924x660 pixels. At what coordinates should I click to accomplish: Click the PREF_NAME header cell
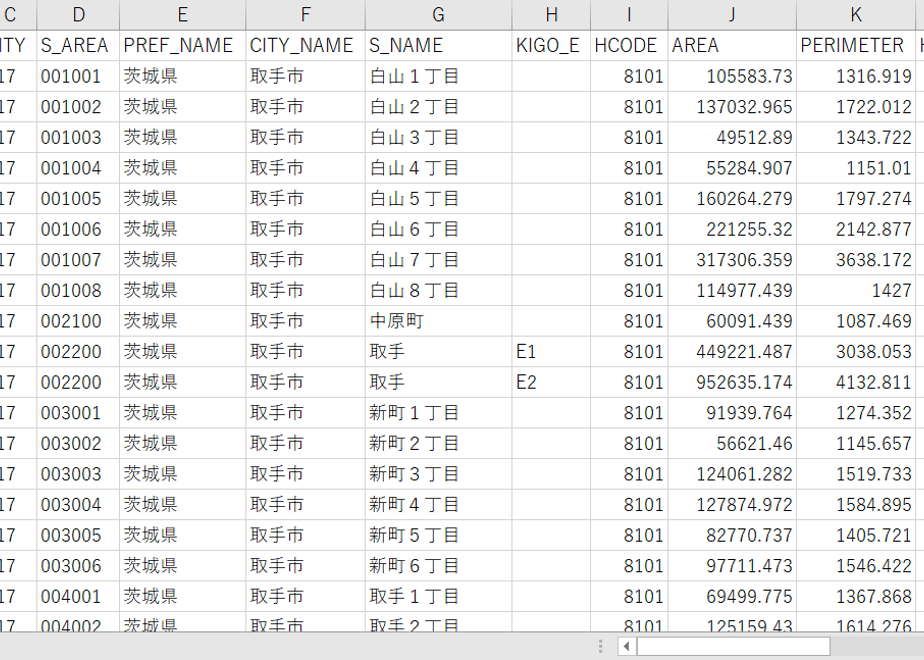(183, 45)
